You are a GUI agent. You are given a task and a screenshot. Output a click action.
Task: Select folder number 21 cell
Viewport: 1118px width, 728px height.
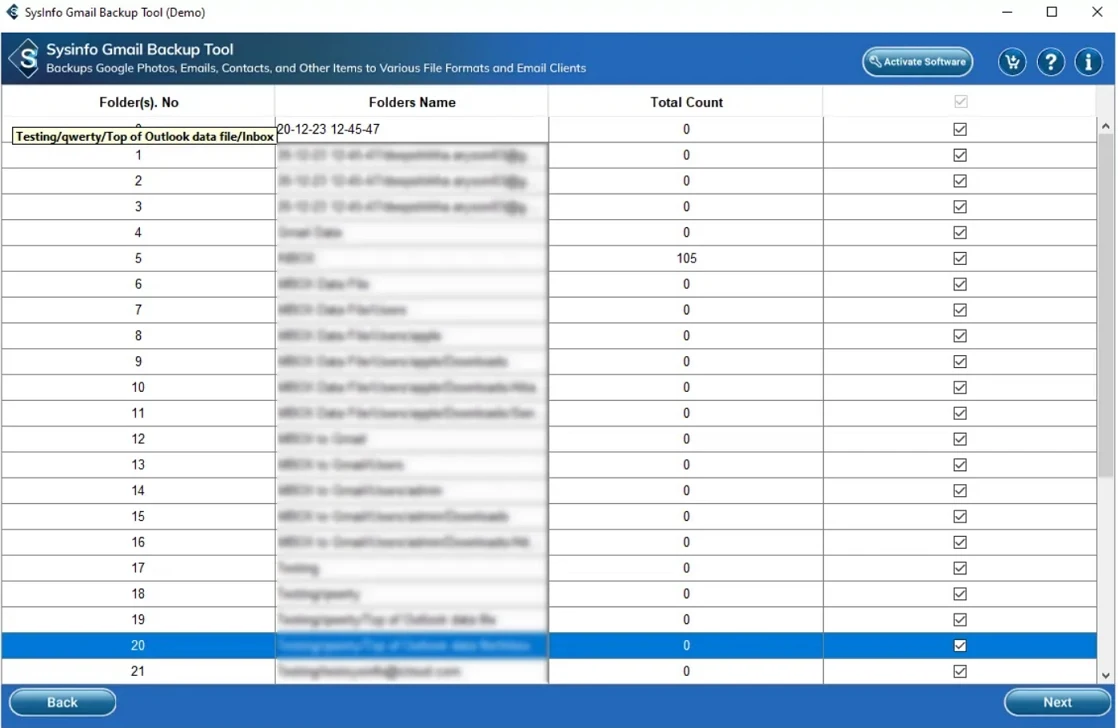click(138, 671)
